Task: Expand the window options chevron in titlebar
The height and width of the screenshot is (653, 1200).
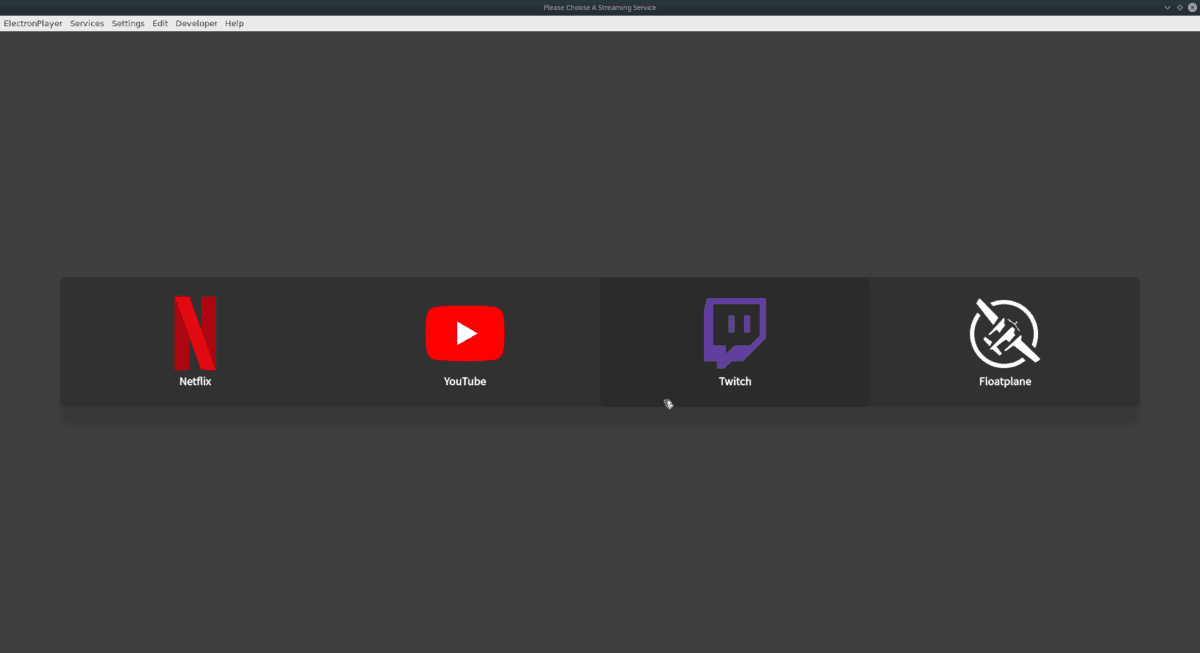Action: (1167, 7)
